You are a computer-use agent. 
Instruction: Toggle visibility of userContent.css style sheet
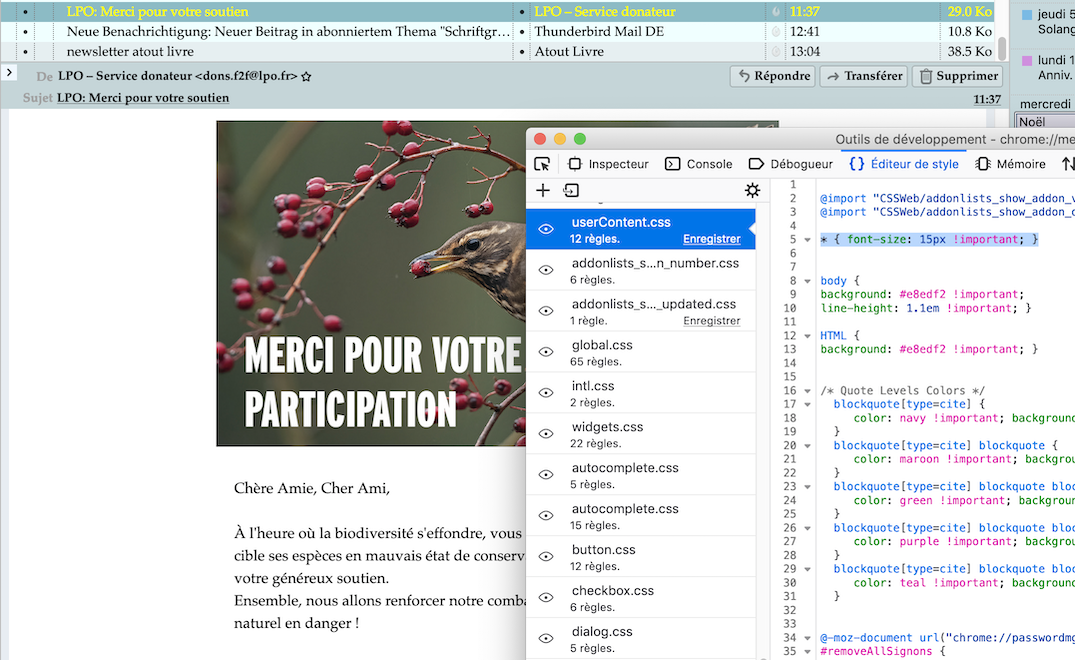click(x=546, y=229)
